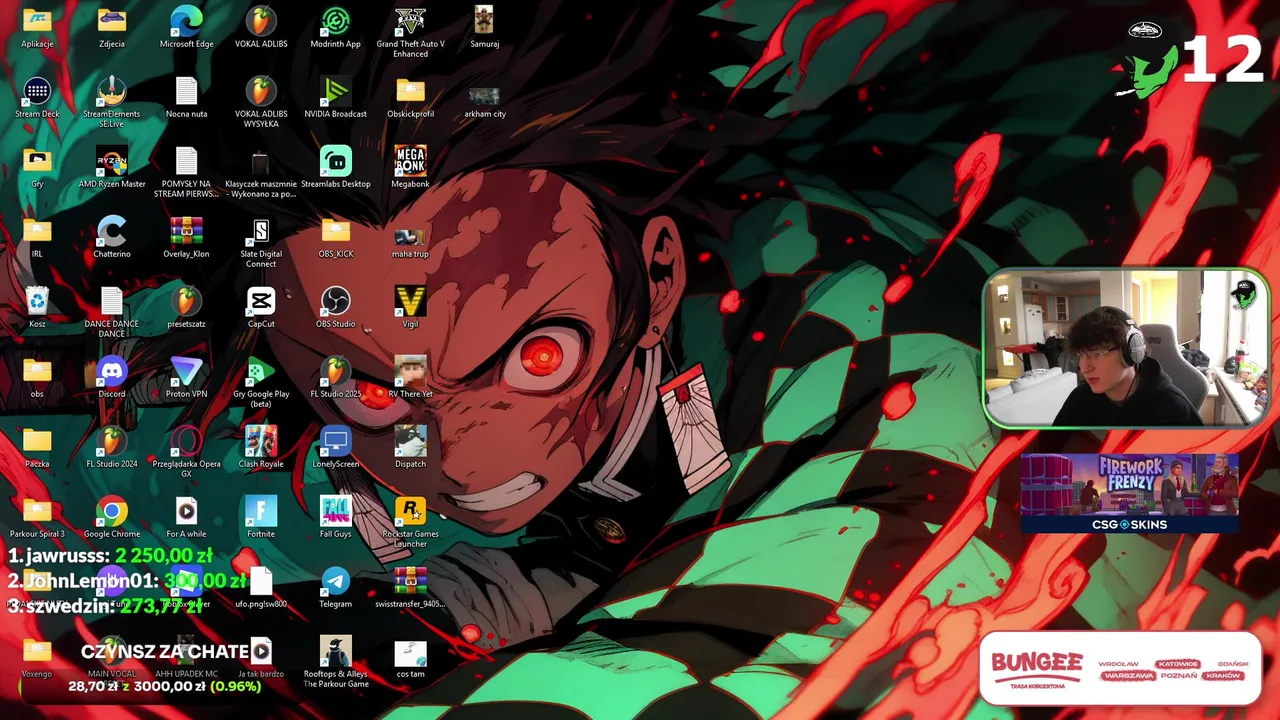Open Gry Google Play (beta)

point(261,382)
